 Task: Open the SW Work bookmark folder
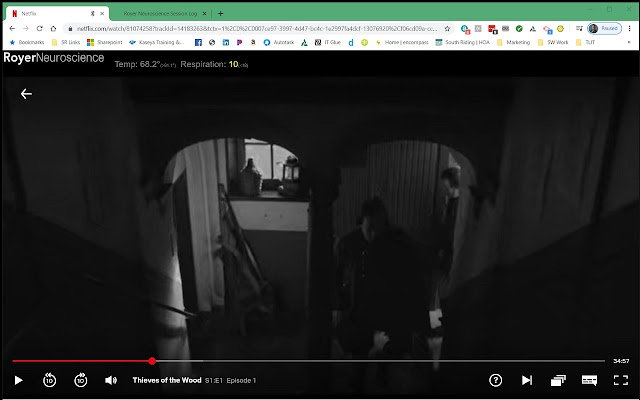click(x=553, y=42)
